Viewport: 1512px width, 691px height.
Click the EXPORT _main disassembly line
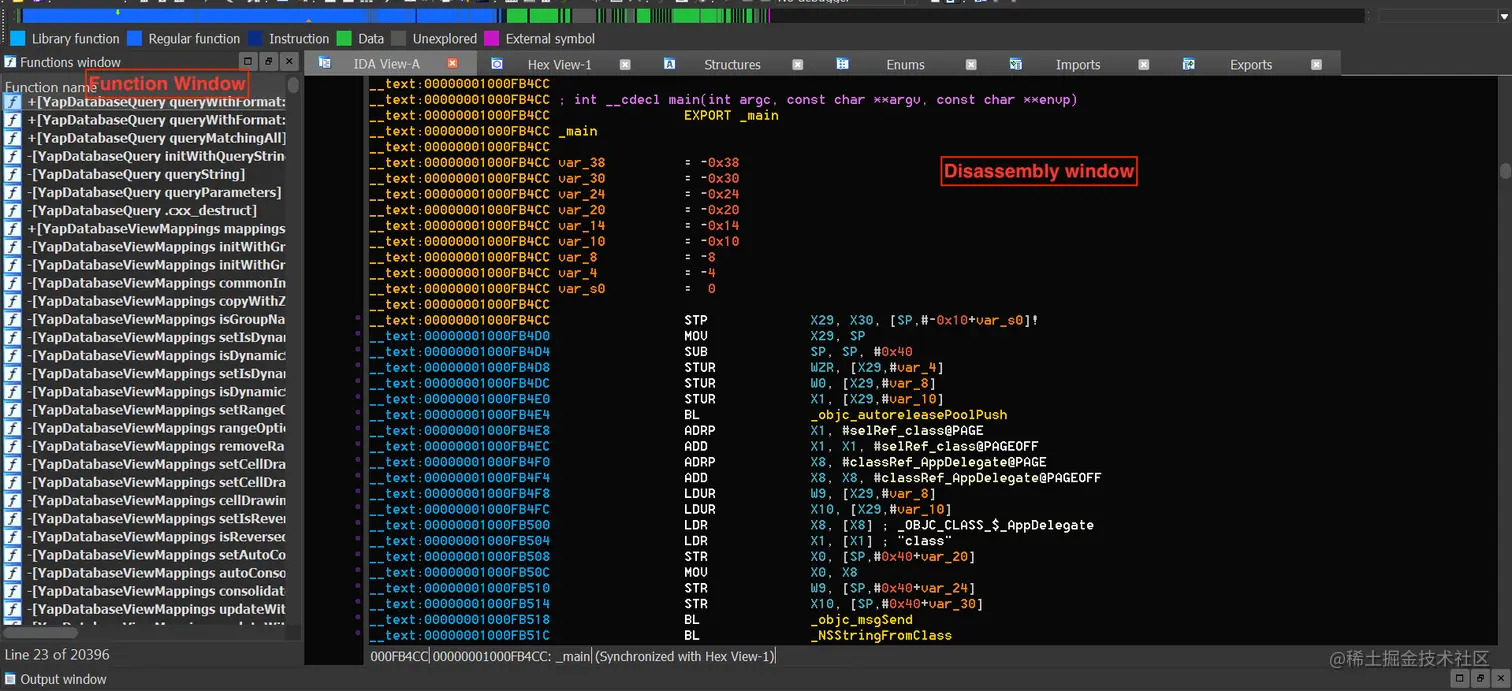731,115
